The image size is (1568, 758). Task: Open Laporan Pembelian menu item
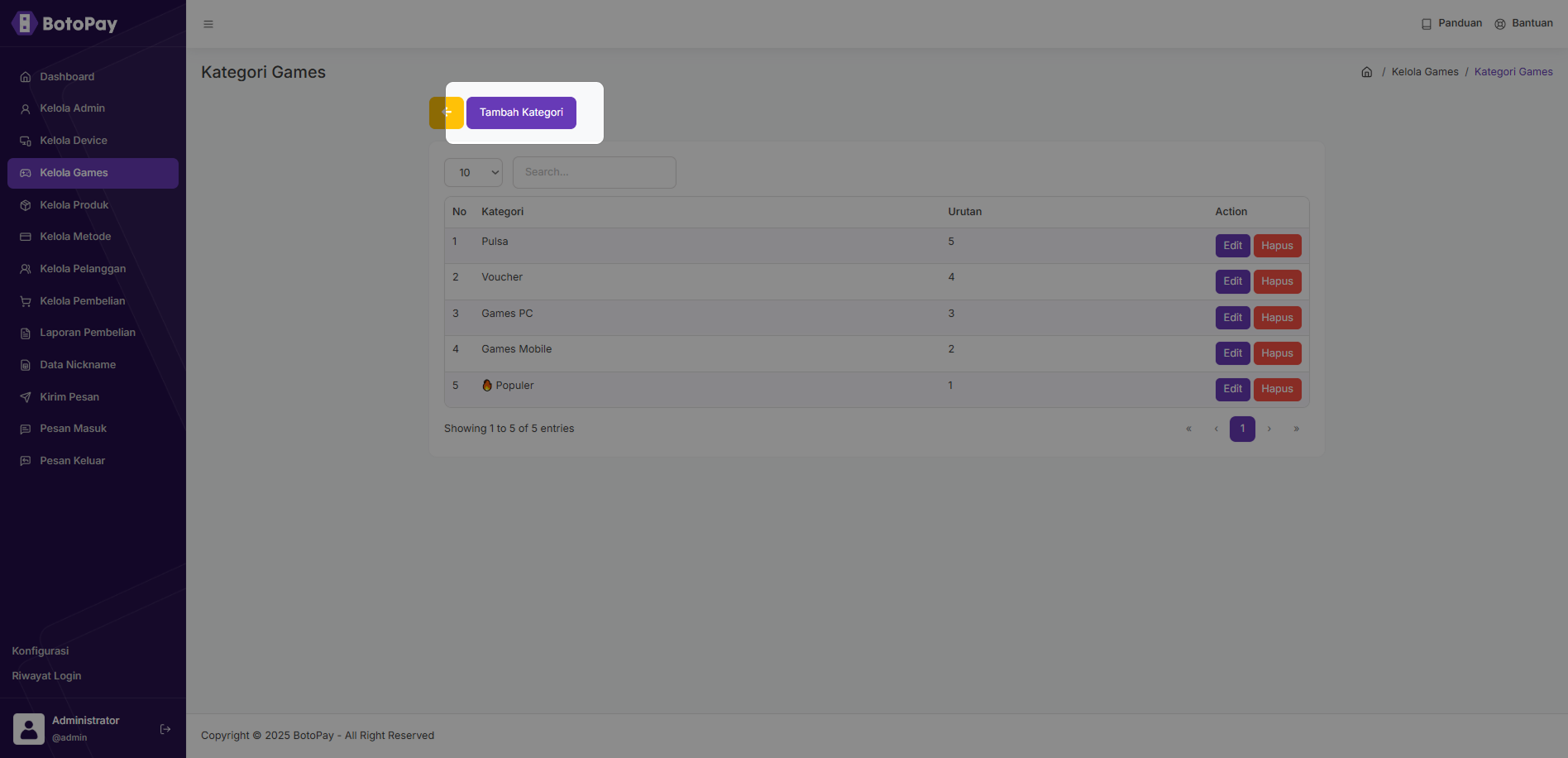coord(93,333)
